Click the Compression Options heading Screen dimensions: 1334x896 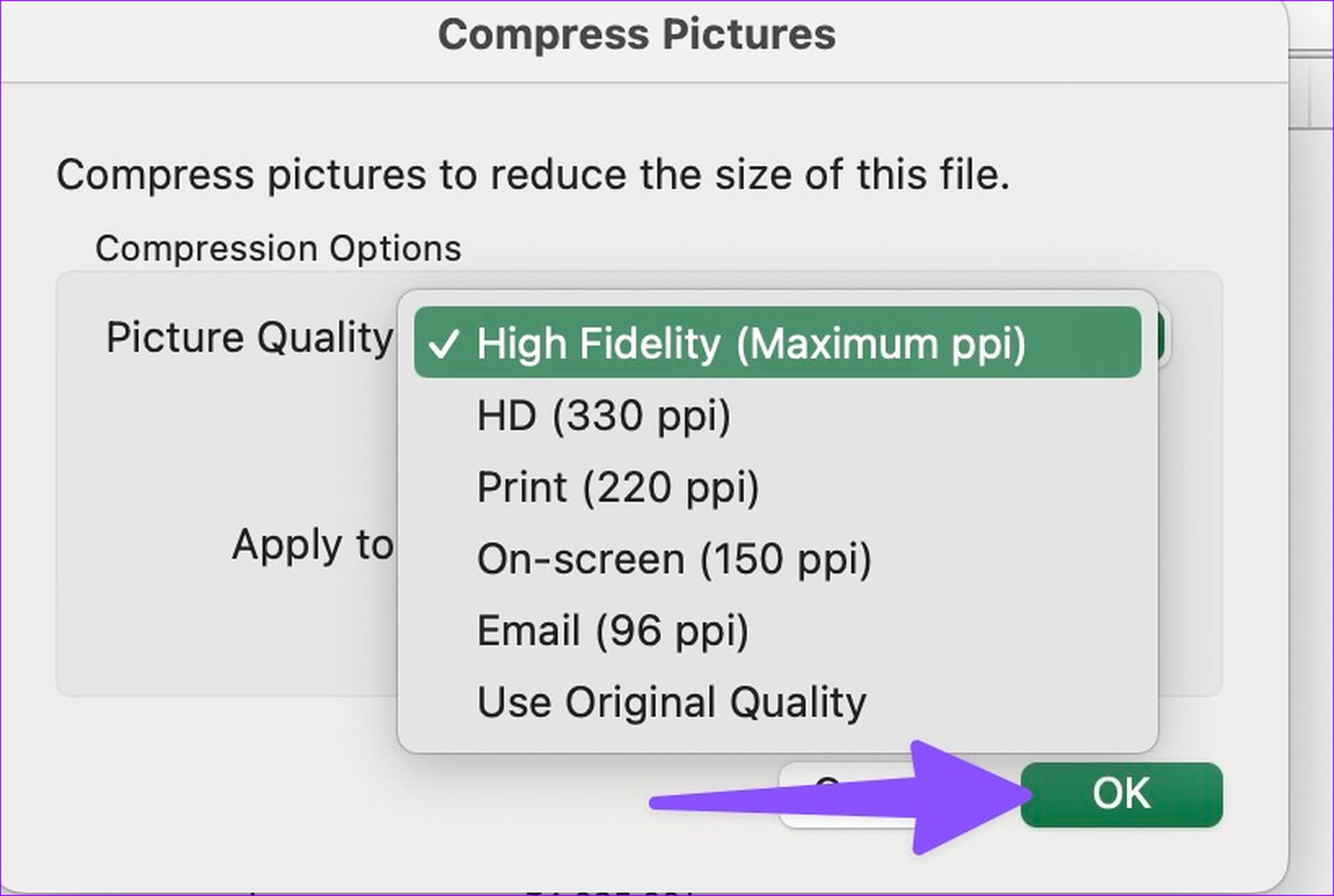(278, 249)
